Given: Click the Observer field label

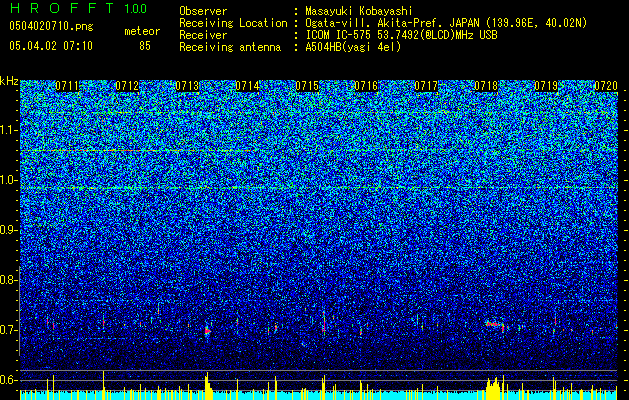Looking at the screenshot, I should pos(203,11).
